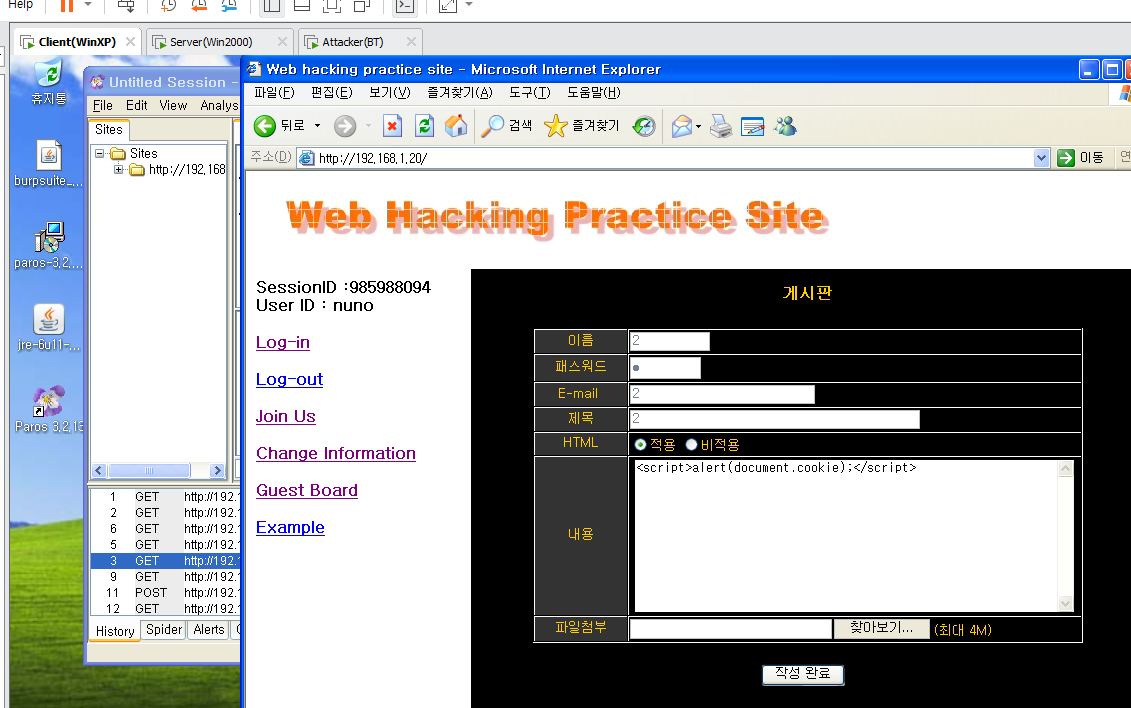Click the 이름 name input field
The height and width of the screenshot is (708, 1131).
point(669,341)
